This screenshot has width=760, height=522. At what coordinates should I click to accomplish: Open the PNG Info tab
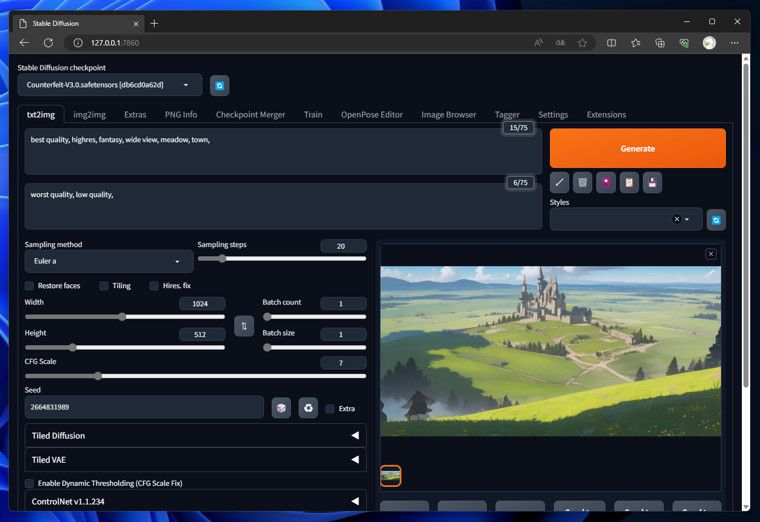181,115
